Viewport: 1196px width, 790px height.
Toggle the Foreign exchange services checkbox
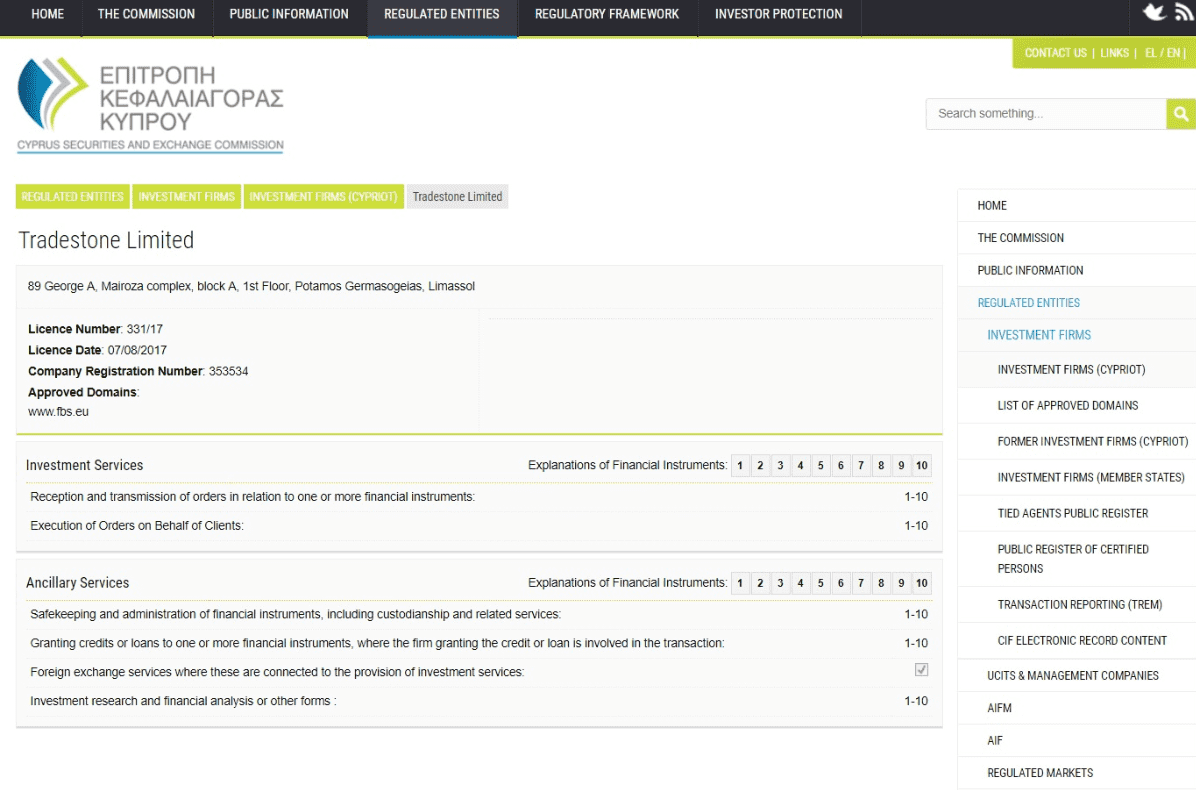point(921,670)
